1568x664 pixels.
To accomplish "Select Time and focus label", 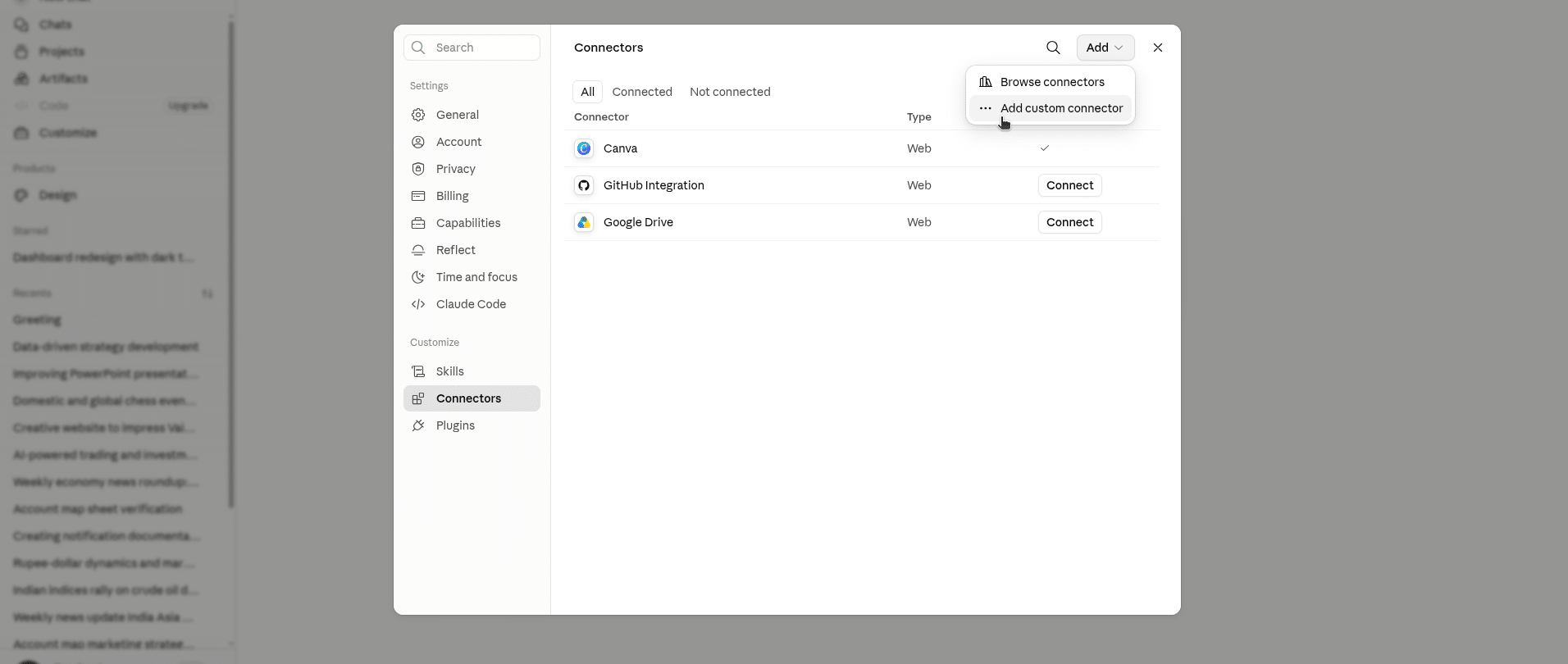I will 476,277.
